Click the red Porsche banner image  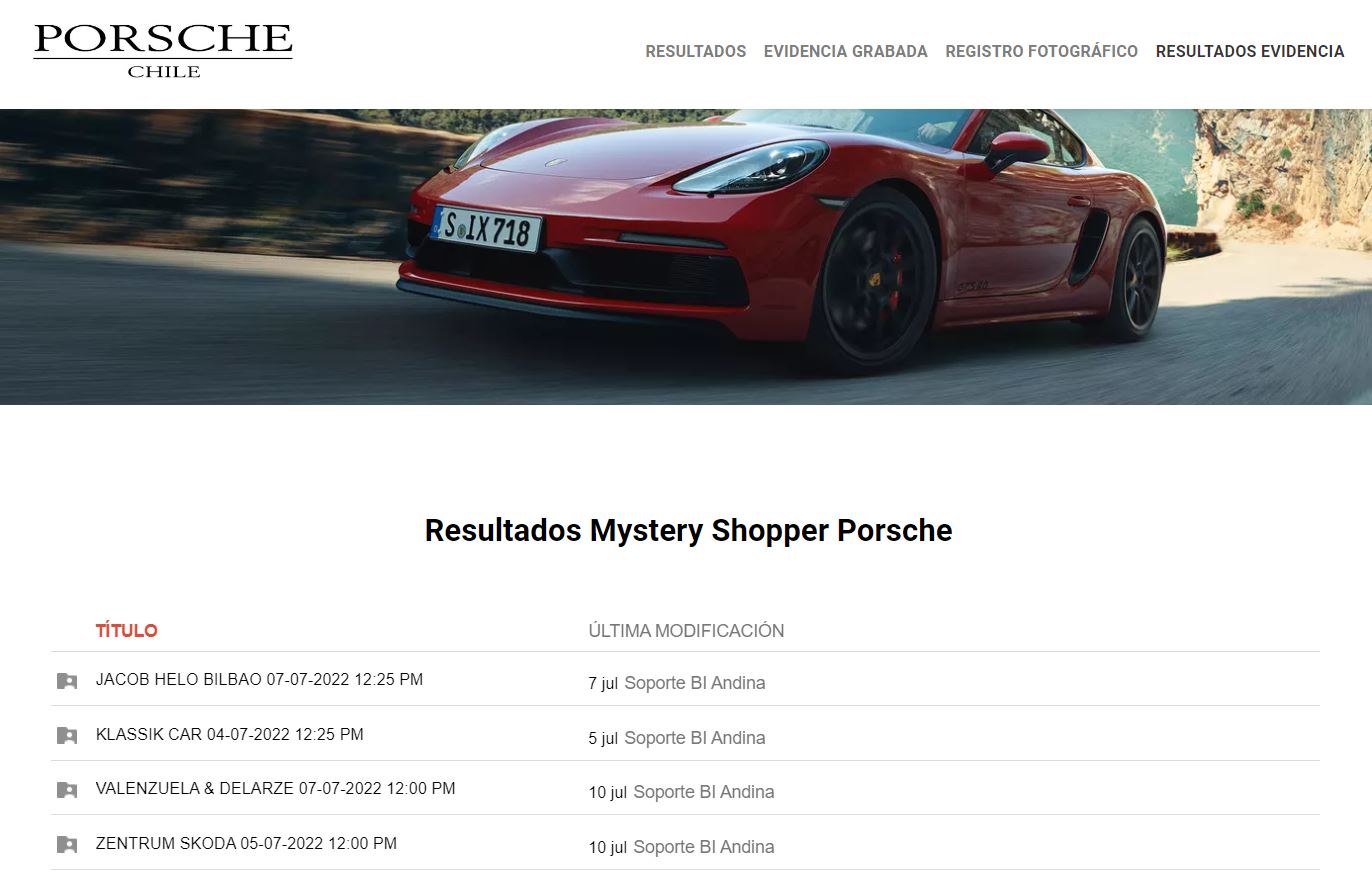686,257
